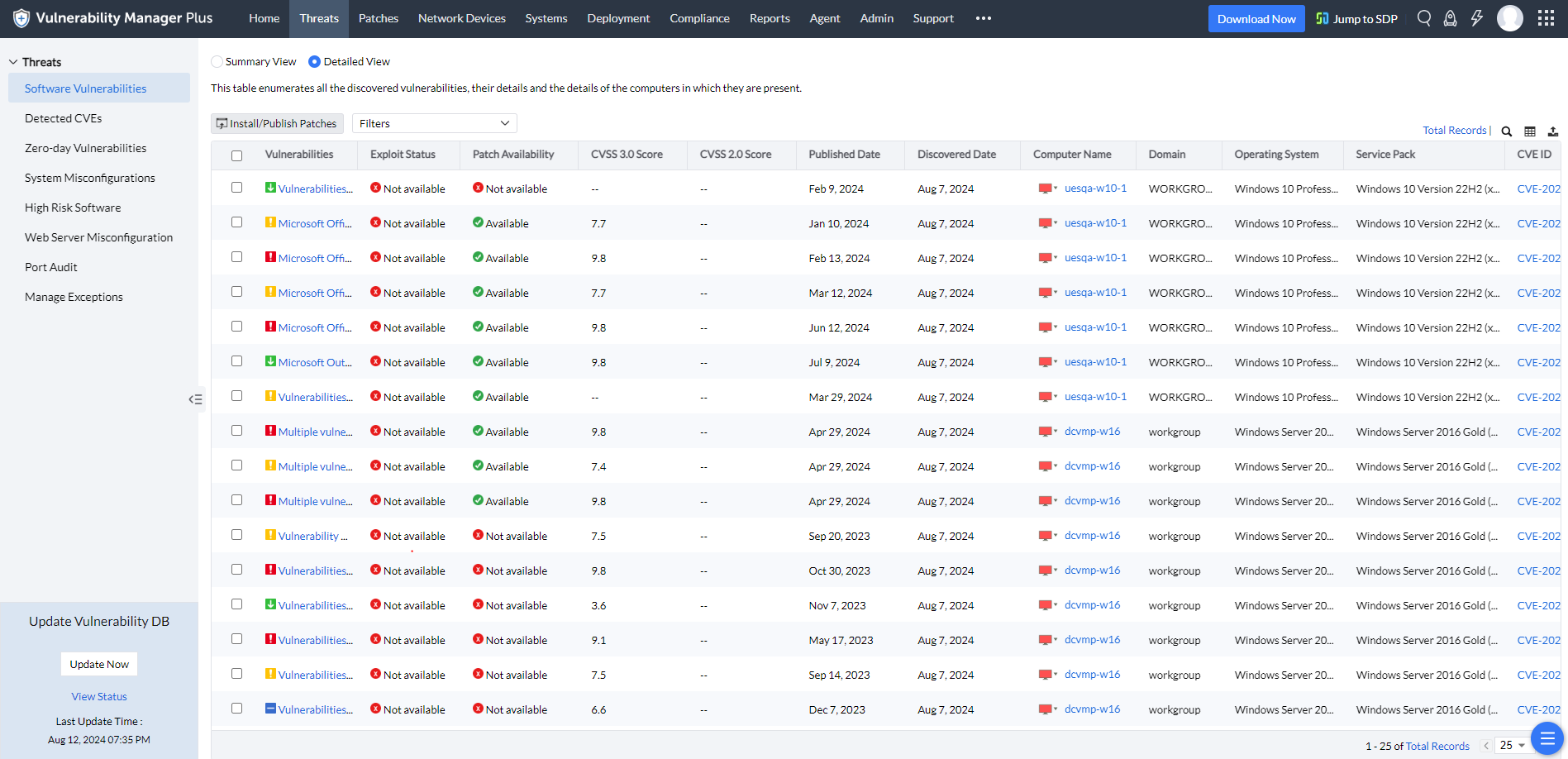This screenshot has height=759, width=1568.
Task: Click the export icon above the vulnerabilities table
Action: point(1554,131)
